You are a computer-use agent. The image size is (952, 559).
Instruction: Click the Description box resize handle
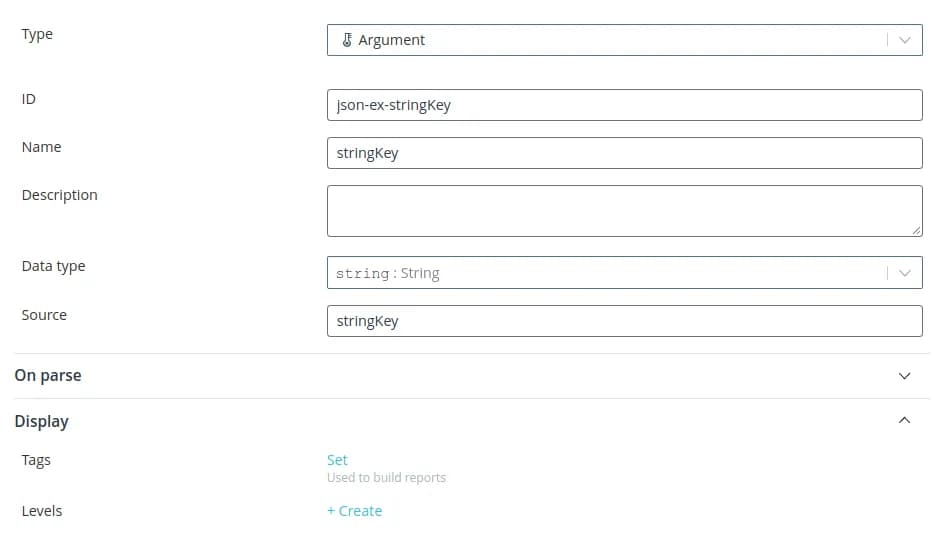point(916,230)
